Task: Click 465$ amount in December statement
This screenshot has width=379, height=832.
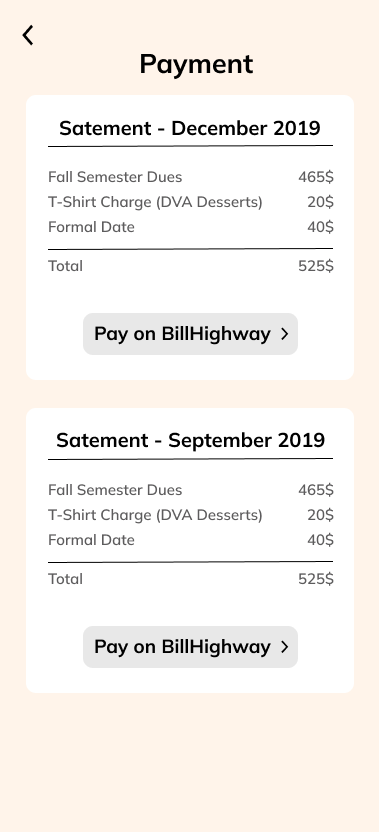Action: click(x=316, y=177)
